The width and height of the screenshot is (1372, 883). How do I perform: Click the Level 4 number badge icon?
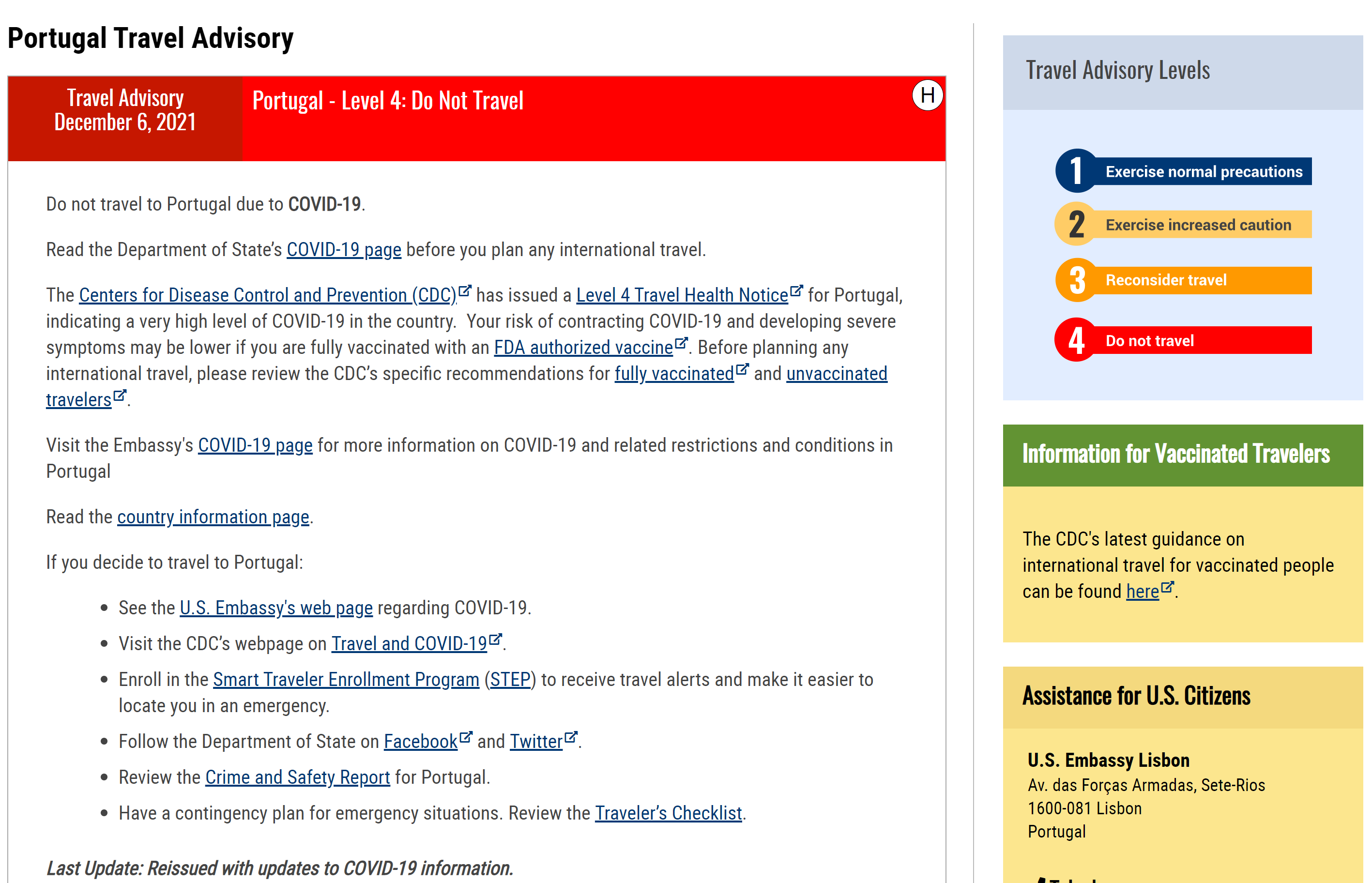click(1076, 340)
